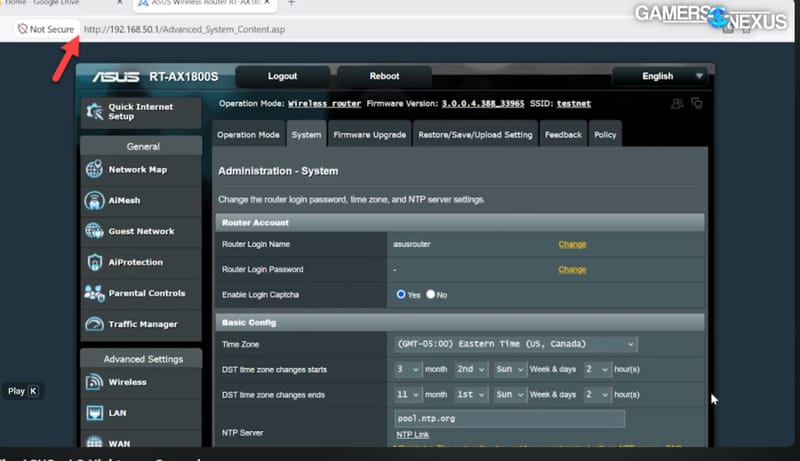Click the Network Map globe icon
The height and width of the screenshot is (461, 800).
94,169
